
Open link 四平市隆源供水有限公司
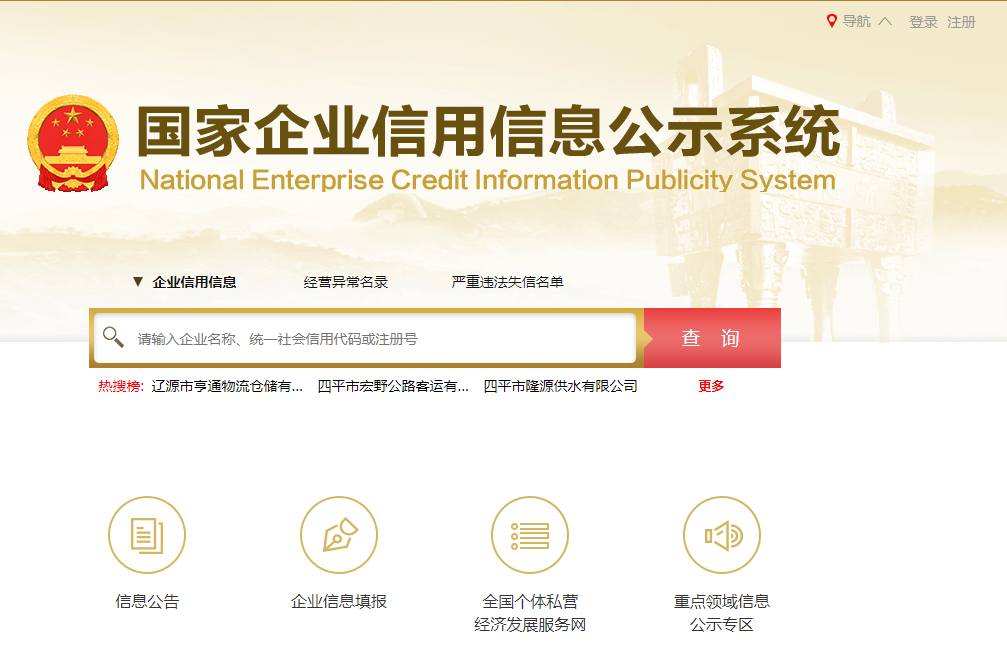coord(559,385)
